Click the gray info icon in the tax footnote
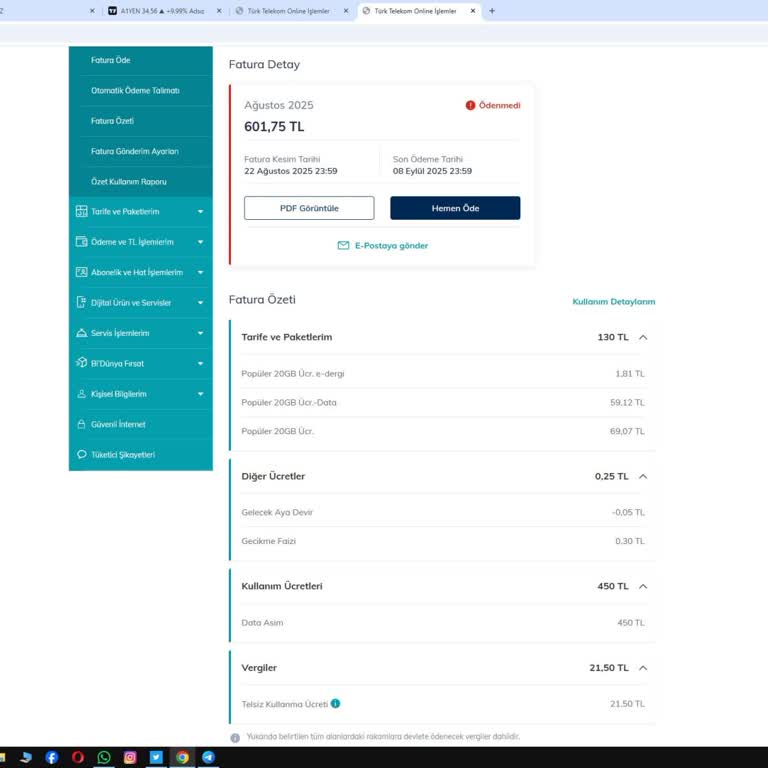Viewport: 768px width, 768px height. pos(235,738)
